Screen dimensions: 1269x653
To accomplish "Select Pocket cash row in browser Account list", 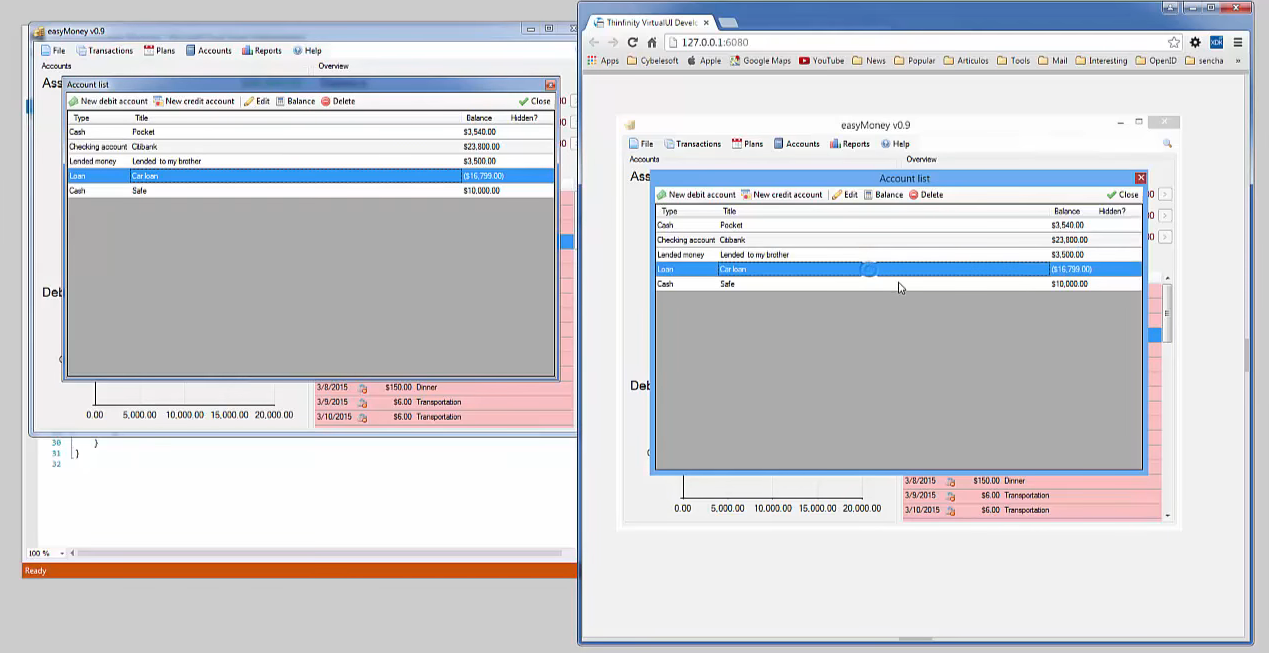I will [898, 225].
